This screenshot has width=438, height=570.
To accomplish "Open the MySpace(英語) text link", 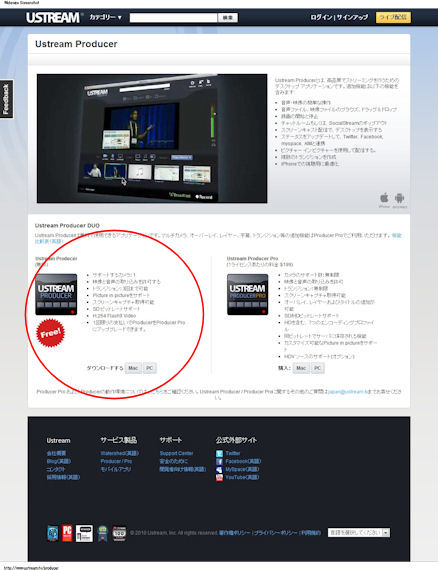I will [242, 469].
